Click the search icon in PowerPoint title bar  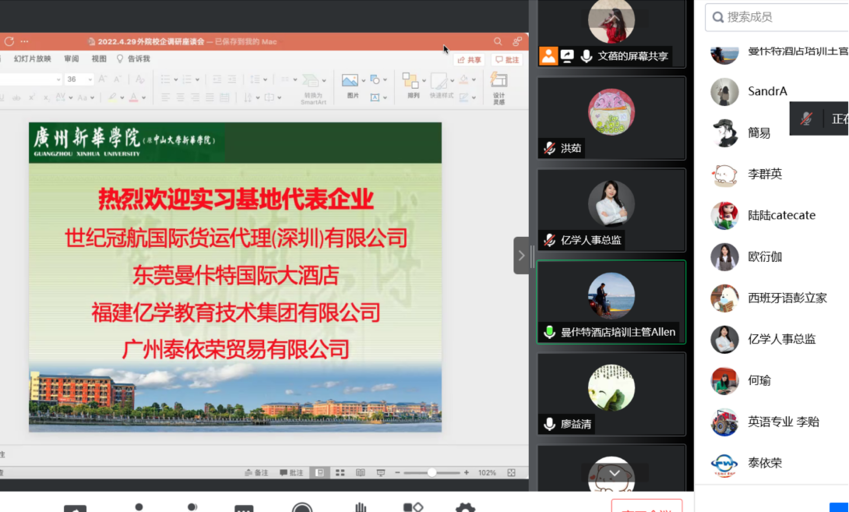pos(497,42)
